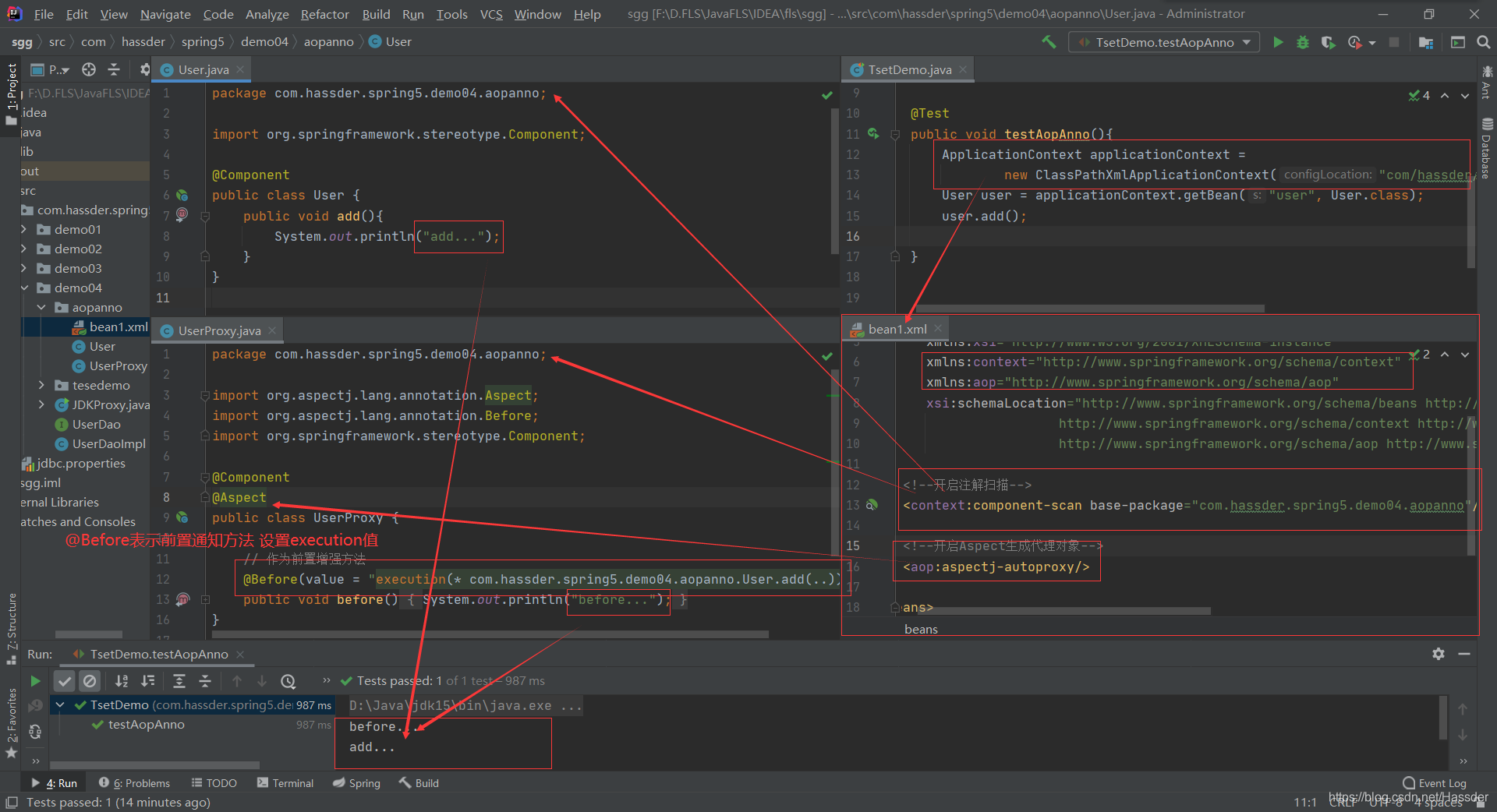Hide the Run tool window with the minus icon
This screenshot has width=1497, height=812.
tap(1464, 654)
